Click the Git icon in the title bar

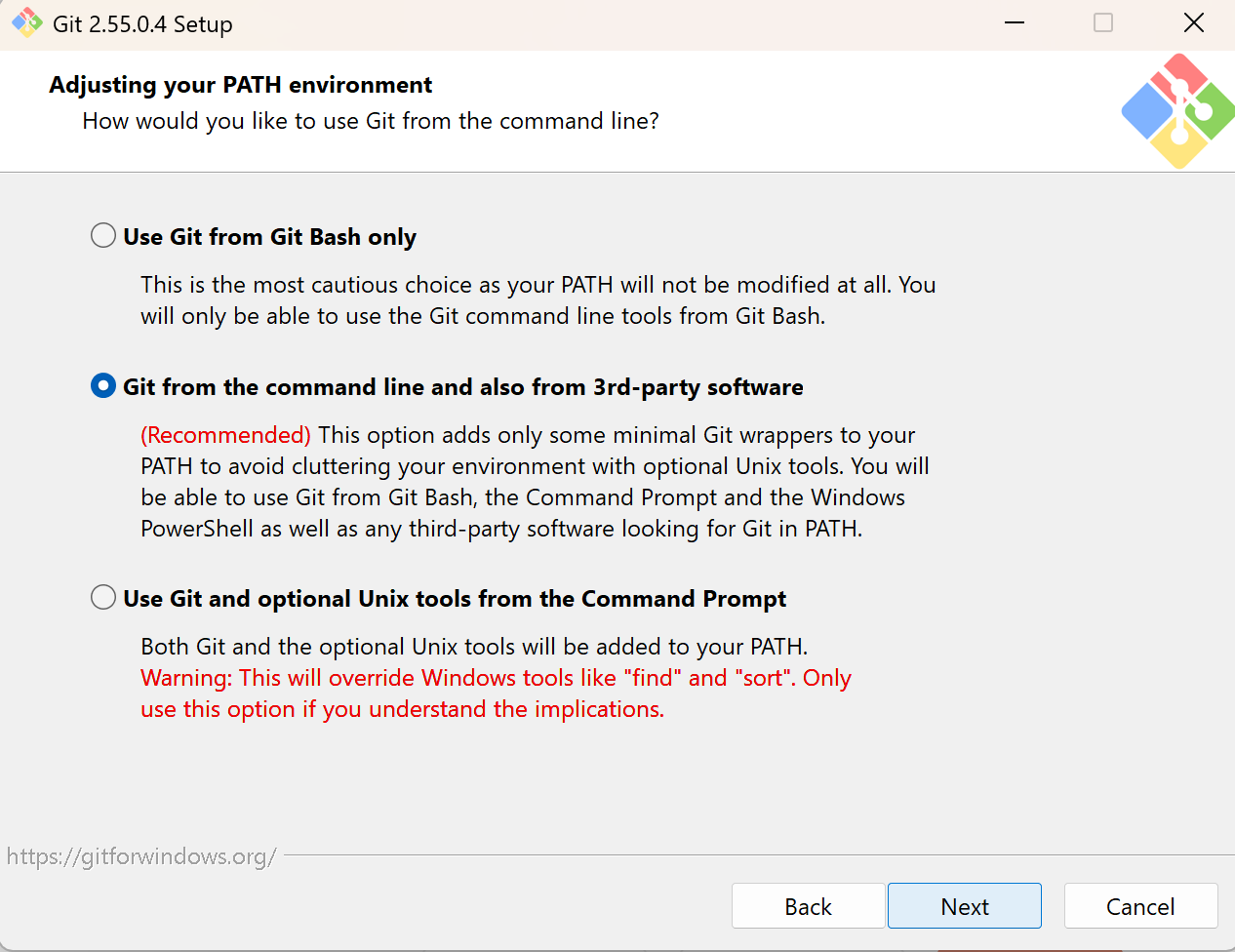pos(26,22)
